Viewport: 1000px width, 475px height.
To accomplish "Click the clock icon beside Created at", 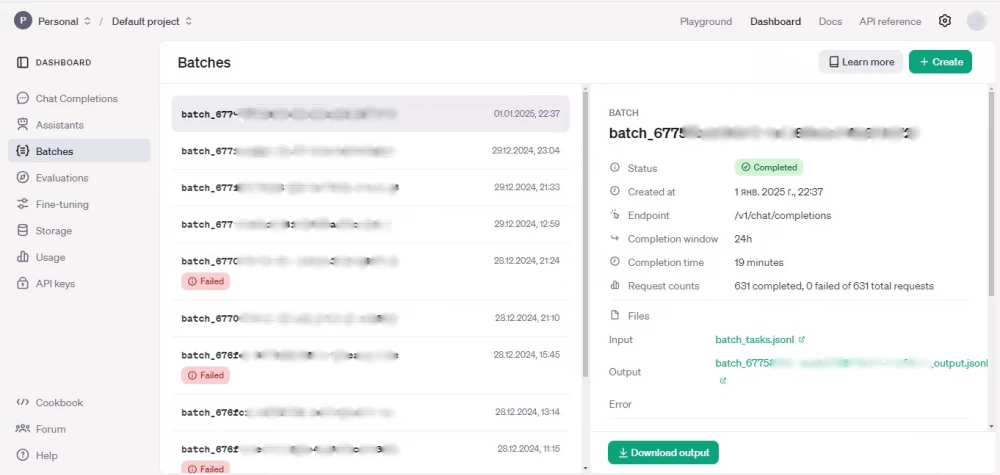I will coord(615,191).
